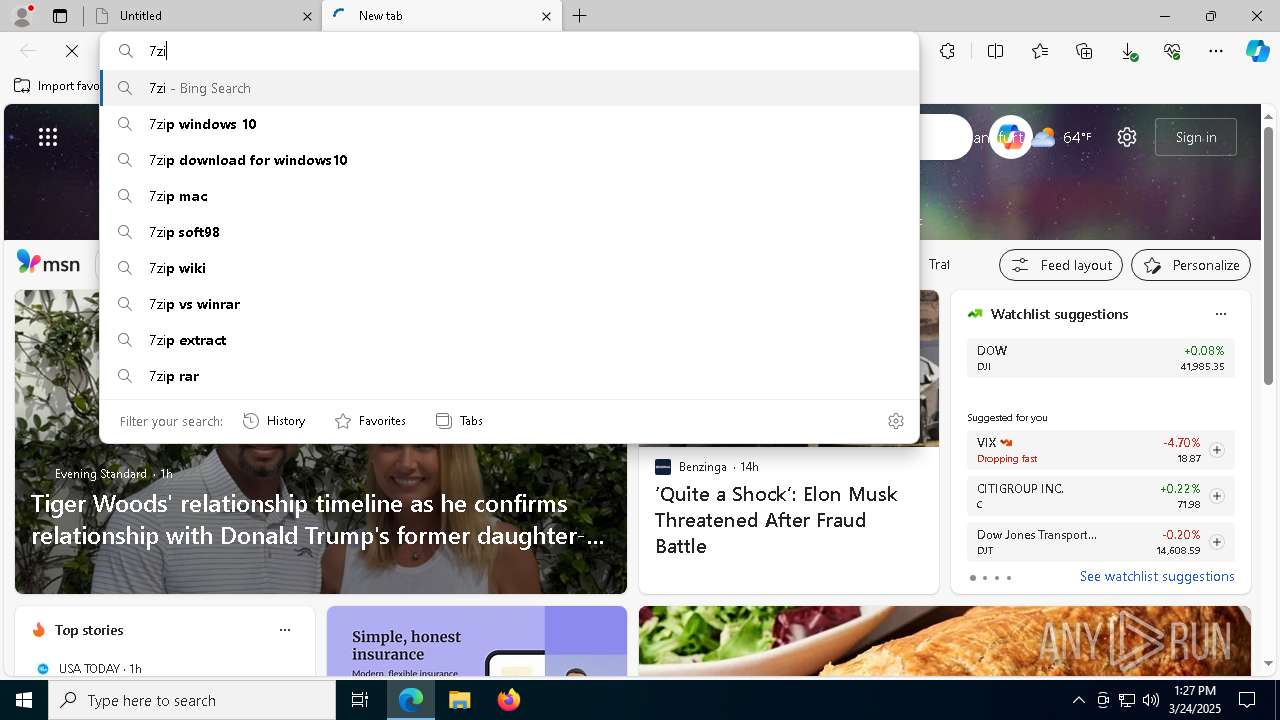Open Import favorites bookmark bar item

pyautogui.click(x=57, y=86)
